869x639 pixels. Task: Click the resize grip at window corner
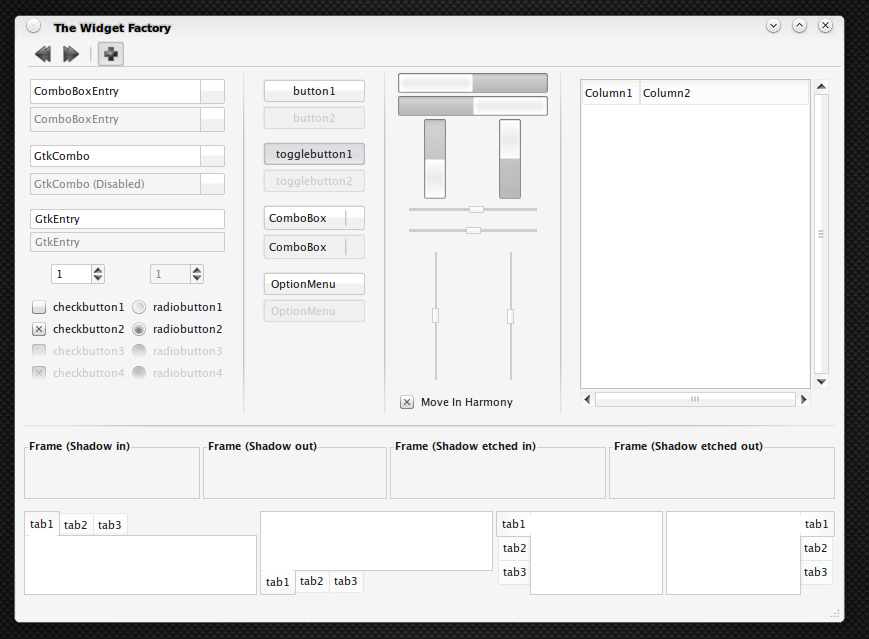[835, 613]
